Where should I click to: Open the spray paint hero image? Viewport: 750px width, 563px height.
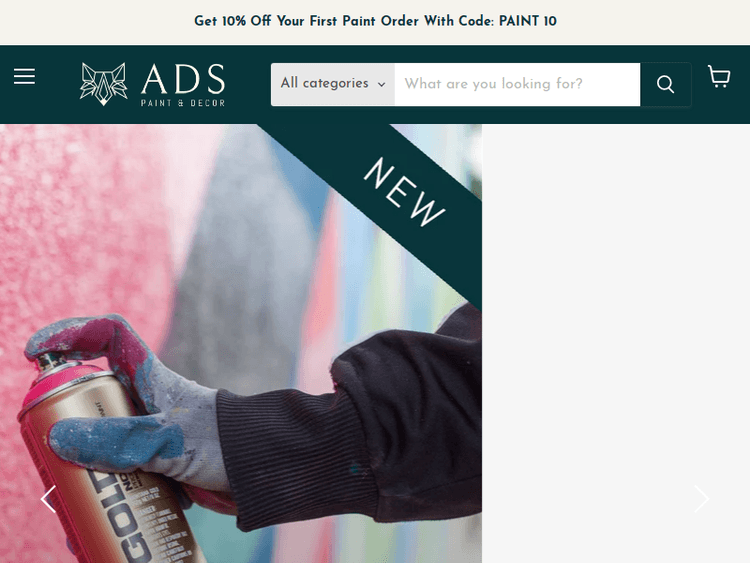[241, 343]
